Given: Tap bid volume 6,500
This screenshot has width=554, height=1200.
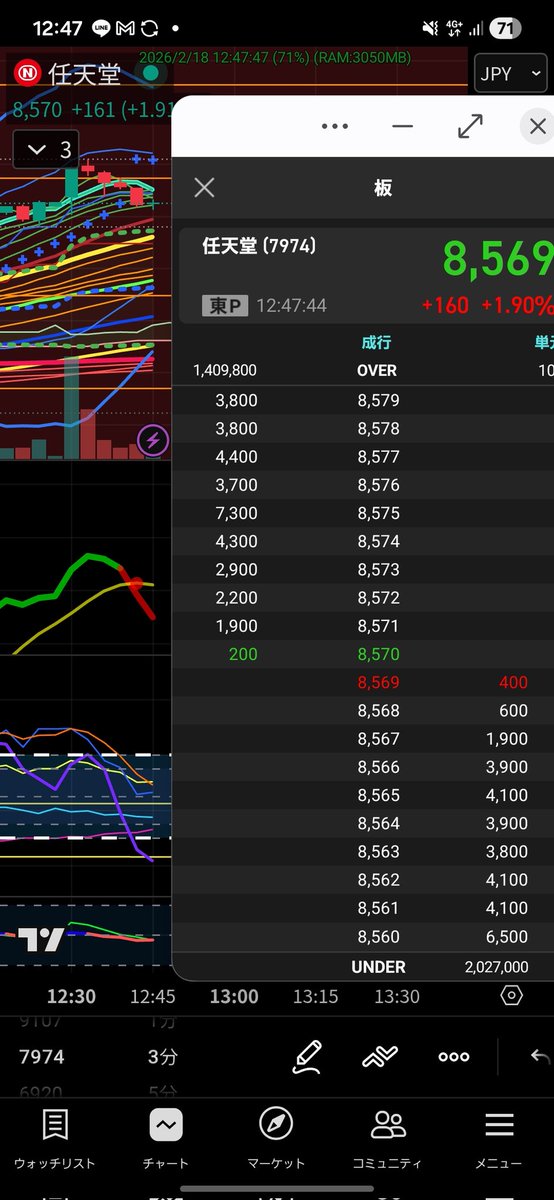Looking at the screenshot, I should 506,936.
